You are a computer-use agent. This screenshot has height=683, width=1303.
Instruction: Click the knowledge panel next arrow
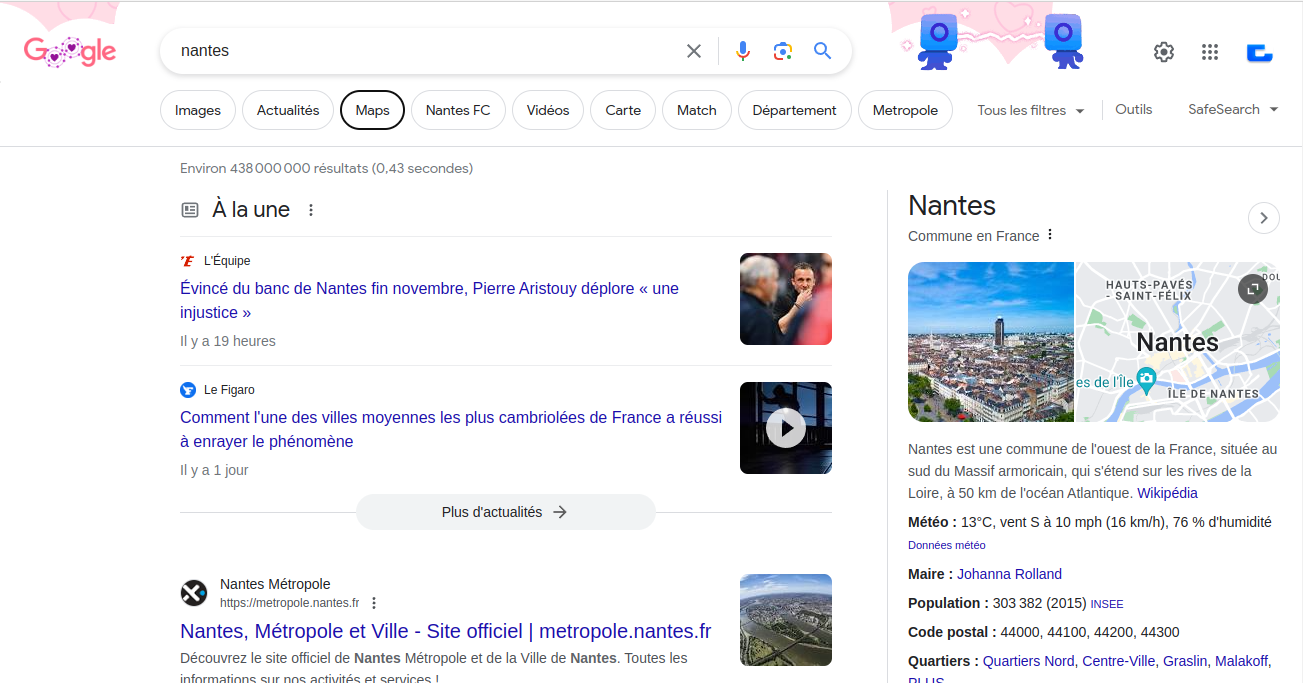click(x=1264, y=218)
